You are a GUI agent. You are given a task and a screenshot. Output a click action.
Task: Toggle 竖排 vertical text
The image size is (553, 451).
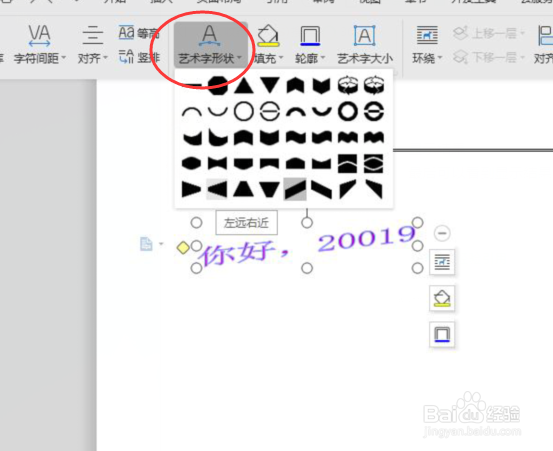pos(139,57)
